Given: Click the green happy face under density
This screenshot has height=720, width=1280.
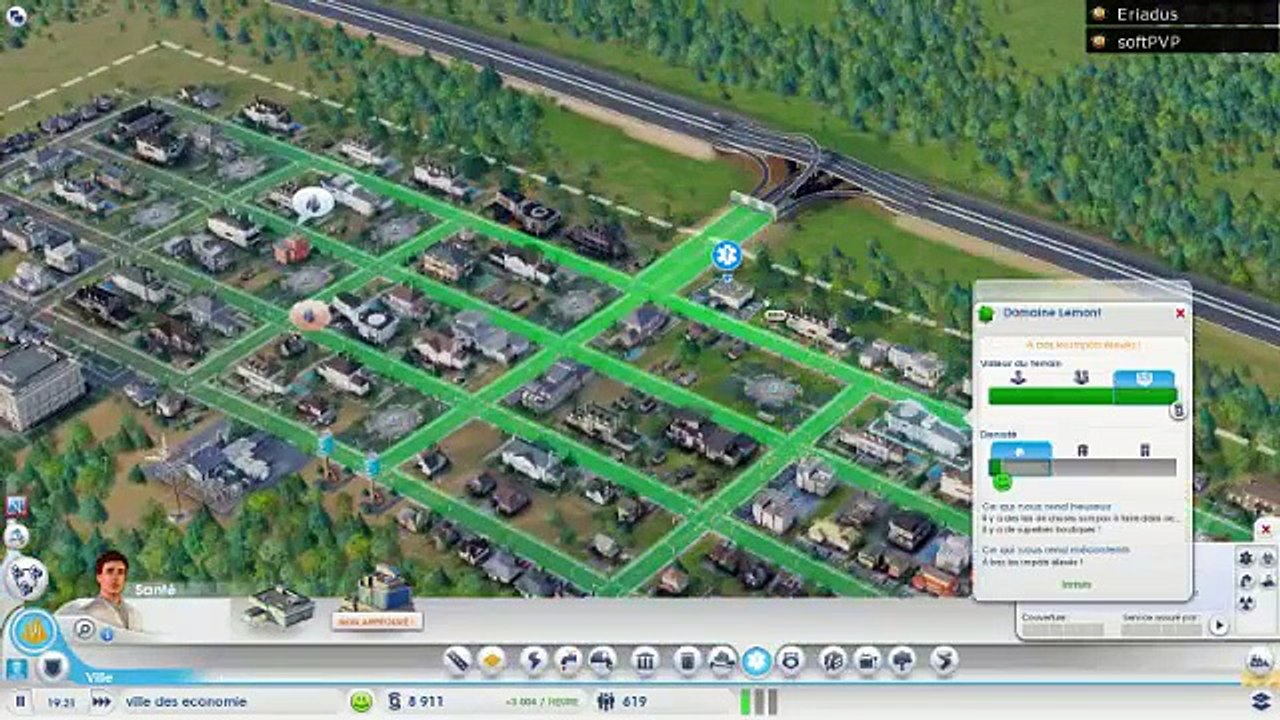Looking at the screenshot, I should pos(1002,482).
